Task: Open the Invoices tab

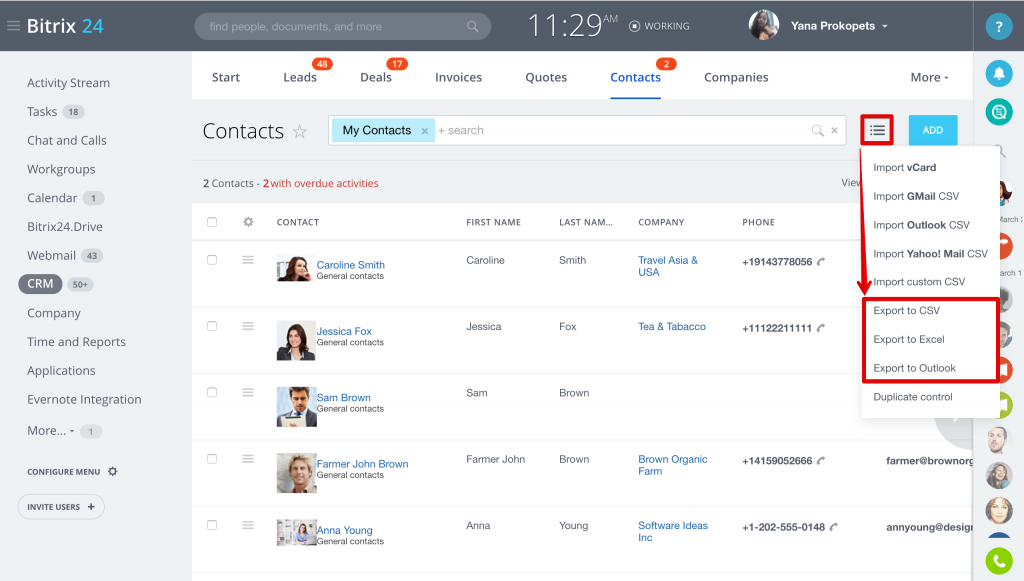Action: pyautogui.click(x=458, y=77)
